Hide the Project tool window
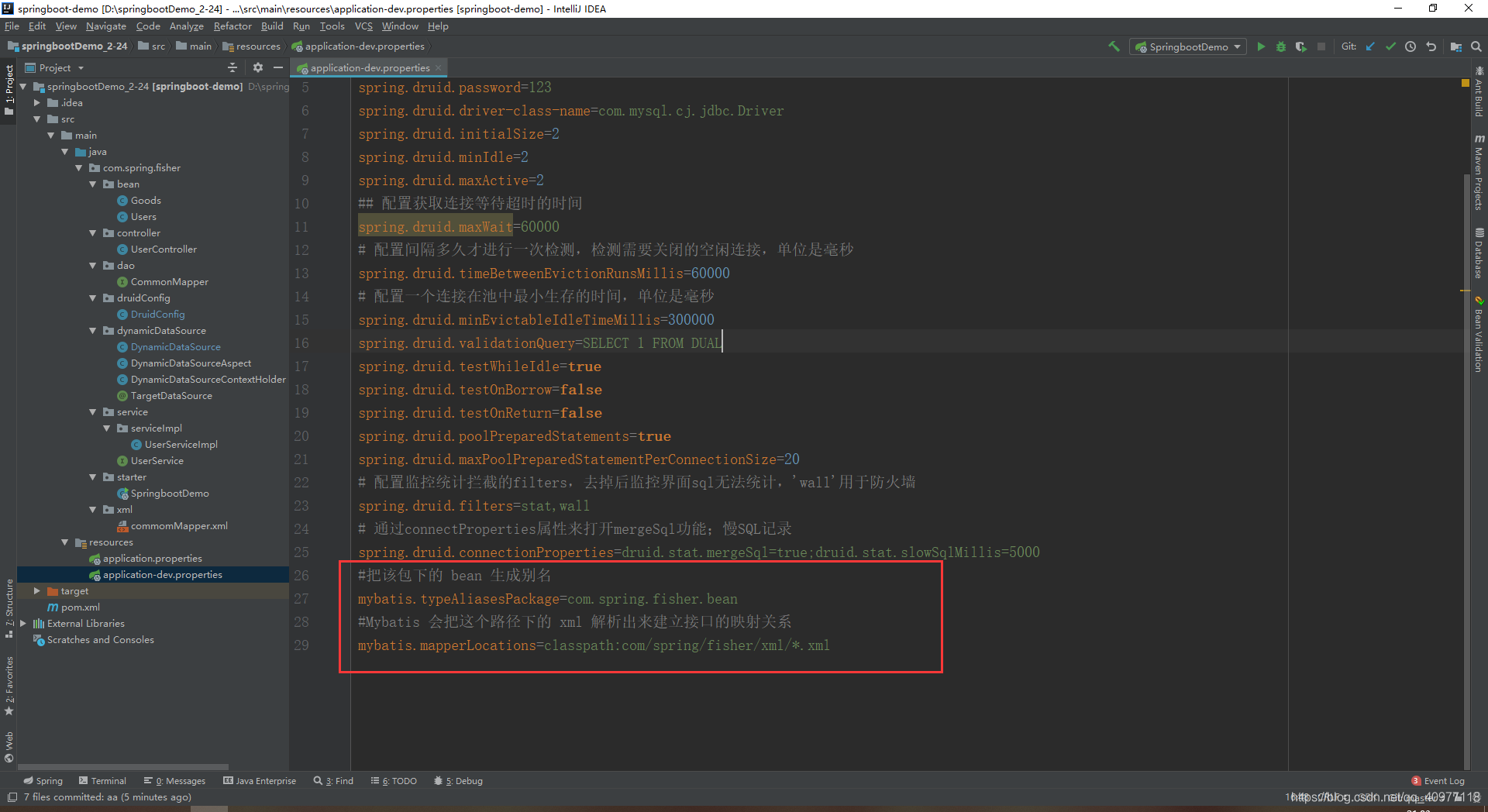This screenshot has height=812, width=1488. click(x=278, y=67)
